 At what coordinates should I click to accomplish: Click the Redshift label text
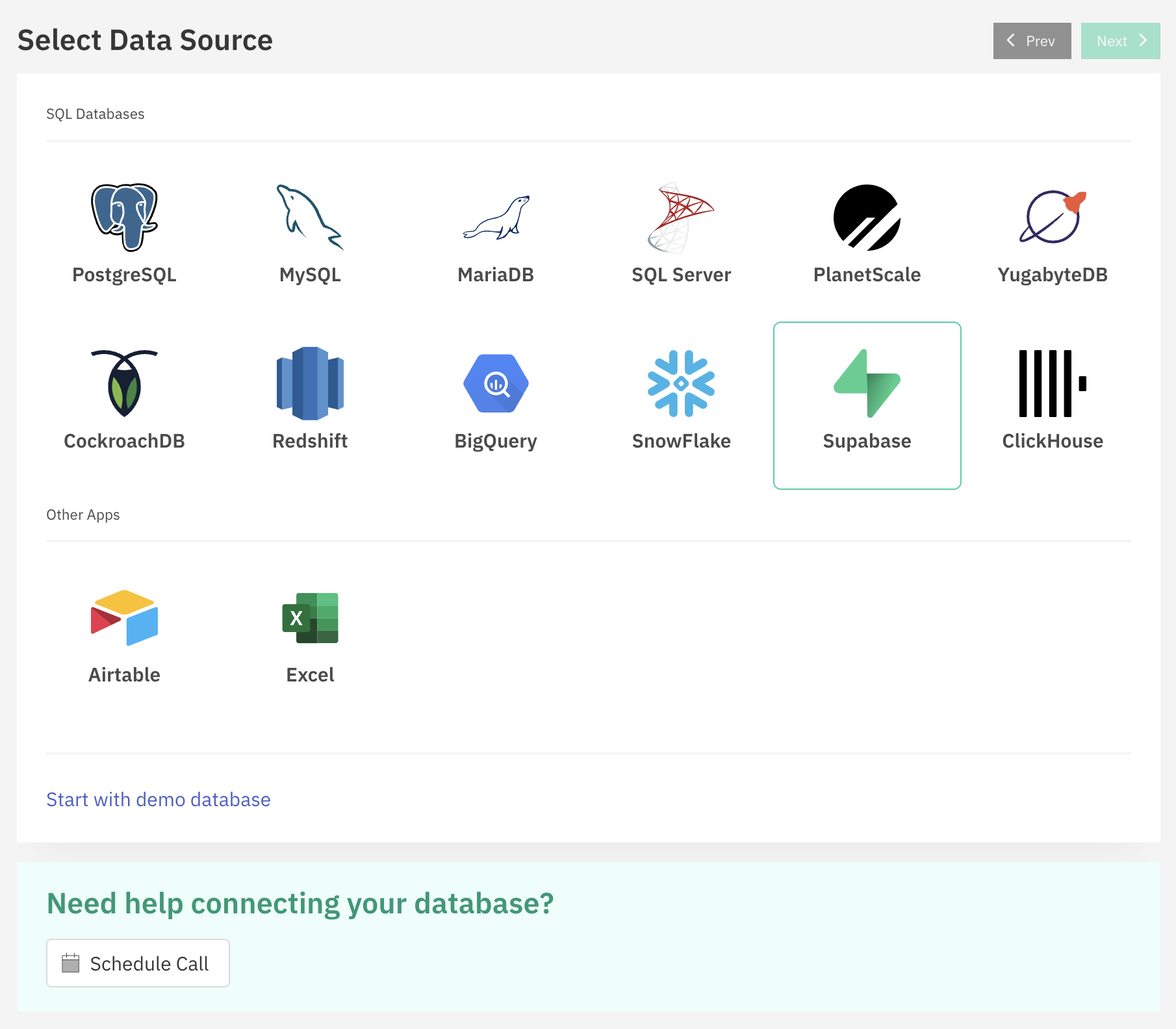tap(310, 441)
